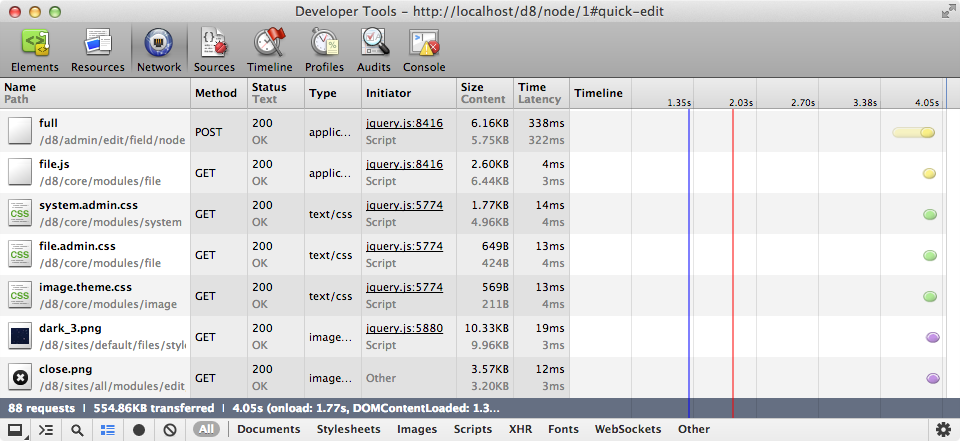Screen dimensions: 960x441
Task: Open jquery.js:5880 link in dark_3.png row
Action: point(404,329)
